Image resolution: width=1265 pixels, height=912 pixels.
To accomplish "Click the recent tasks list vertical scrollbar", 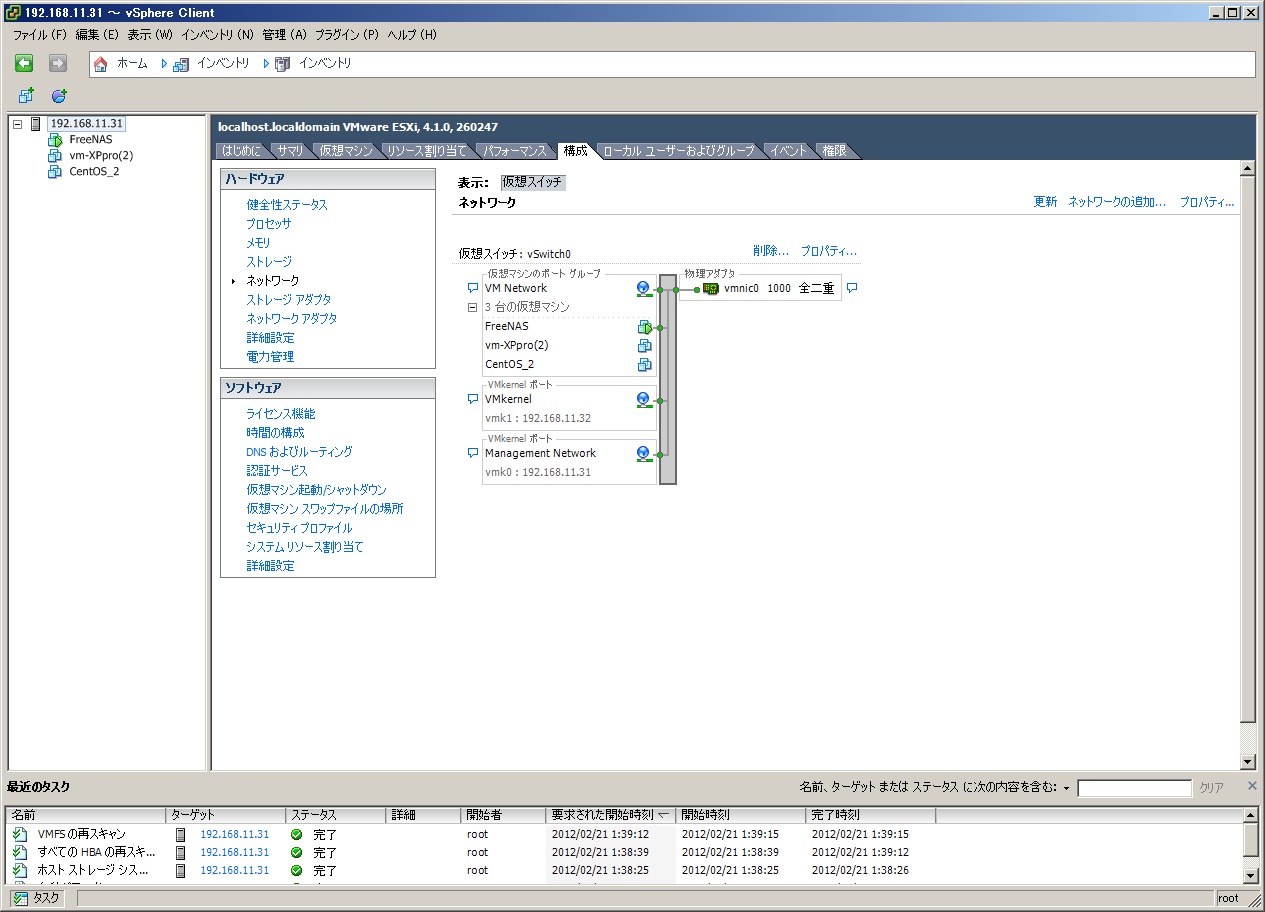I will 1251,845.
